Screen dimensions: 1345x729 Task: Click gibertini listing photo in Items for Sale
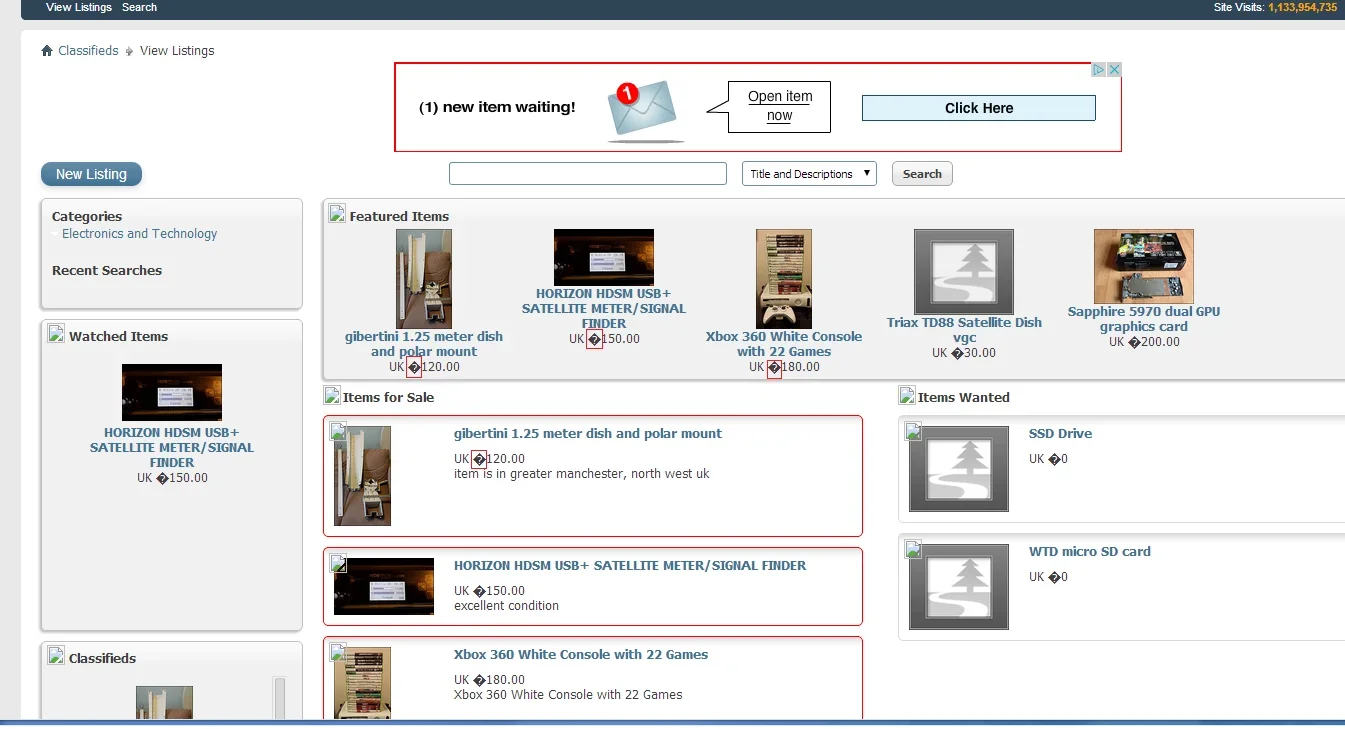[x=362, y=476]
